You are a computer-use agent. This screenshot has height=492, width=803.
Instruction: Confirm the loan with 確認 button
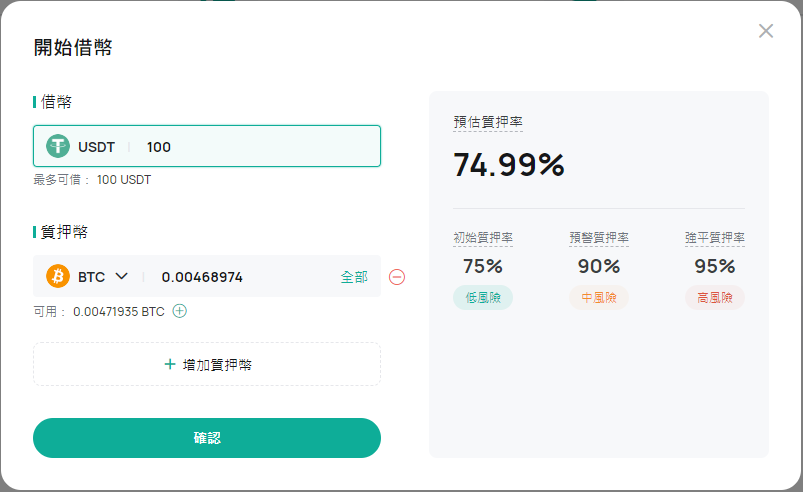[207, 438]
